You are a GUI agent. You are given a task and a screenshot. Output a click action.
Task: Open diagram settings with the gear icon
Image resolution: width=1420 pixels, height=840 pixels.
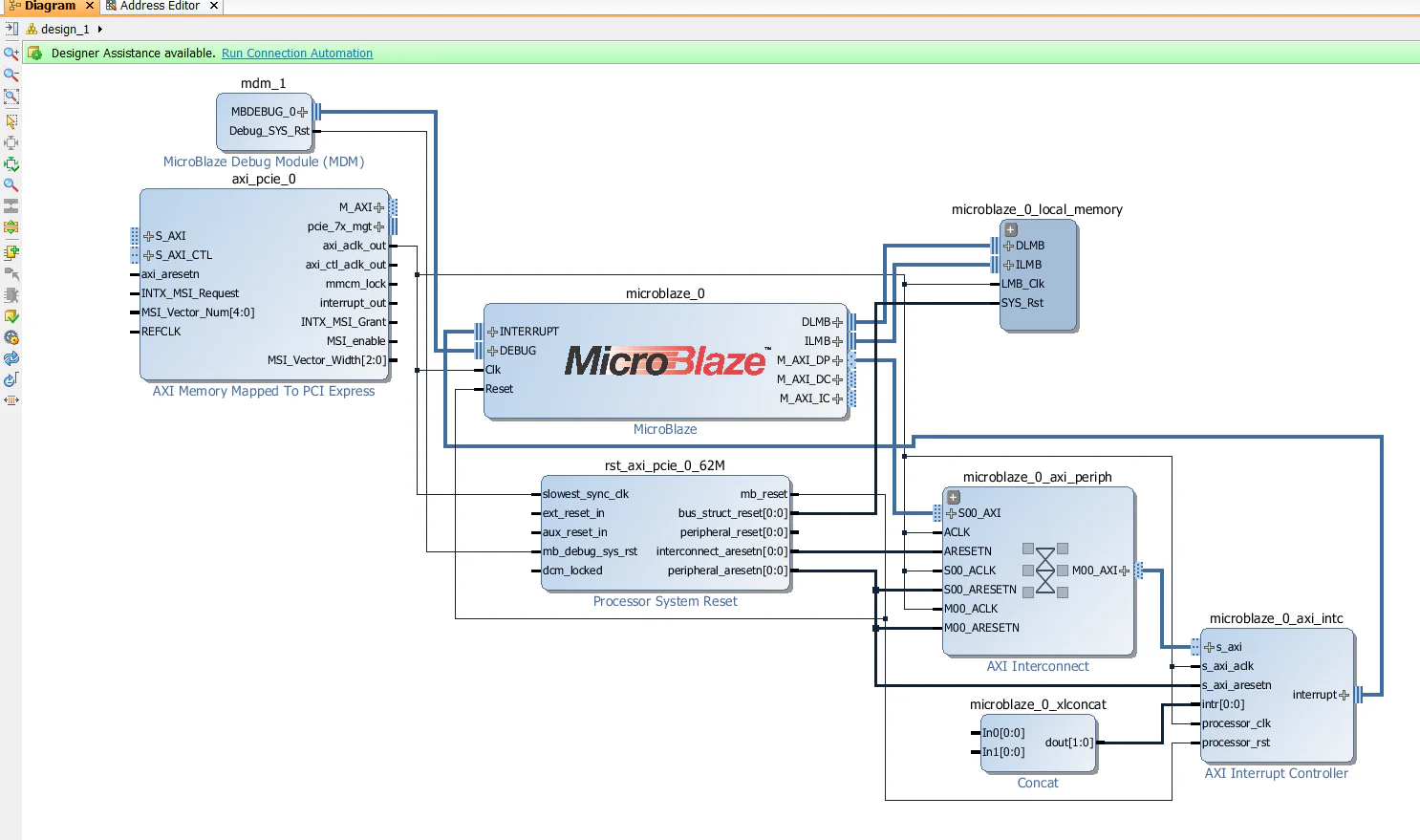11,337
